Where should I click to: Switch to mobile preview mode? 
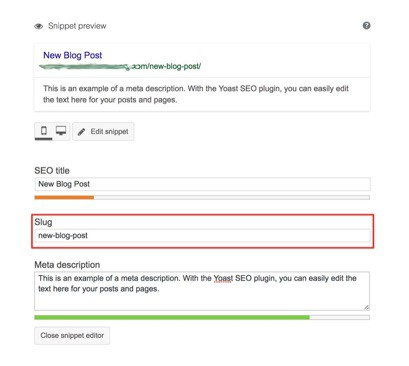pyautogui.click(x=44, y=131)
